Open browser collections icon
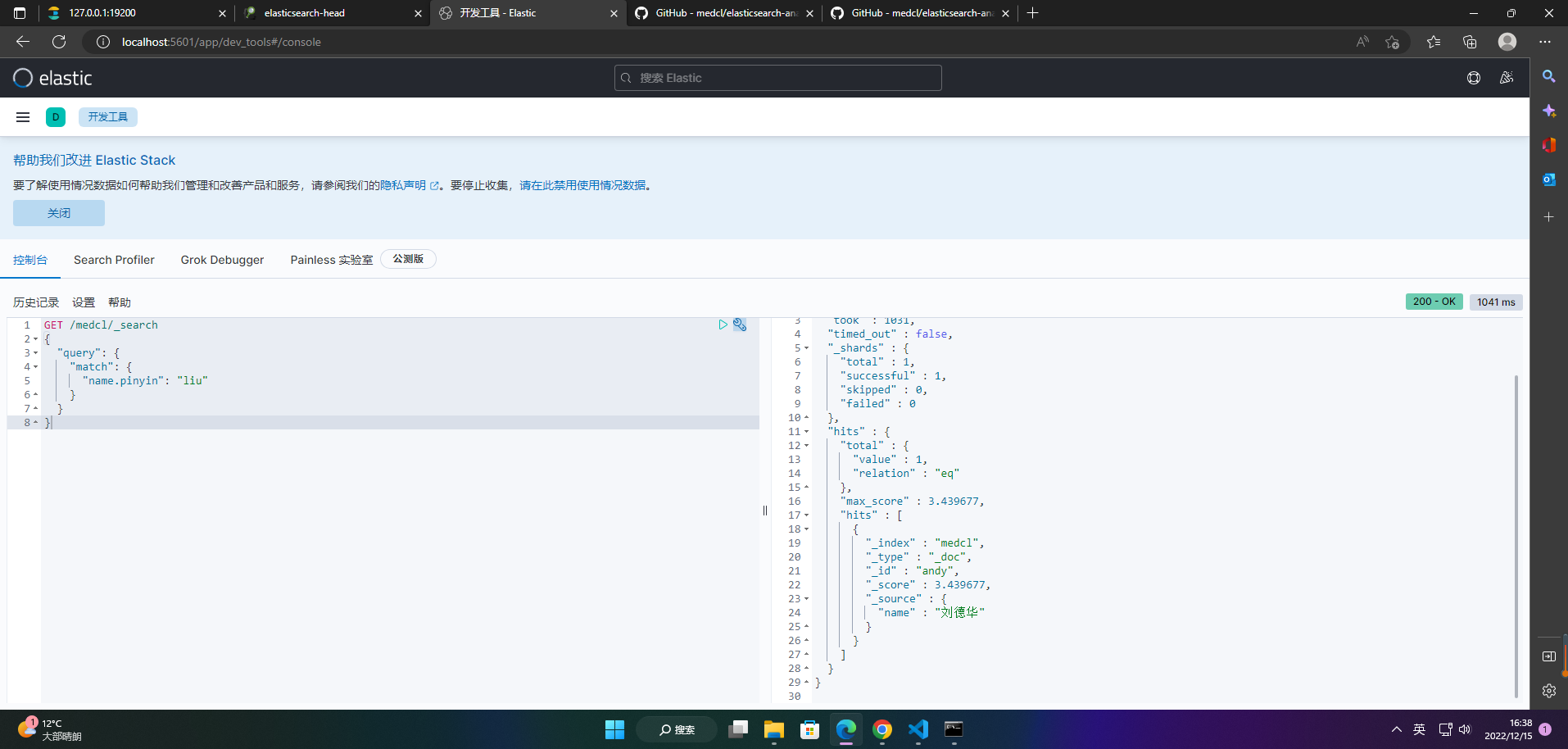This screenshot has height=749, width=1568. coord(1470,42)
